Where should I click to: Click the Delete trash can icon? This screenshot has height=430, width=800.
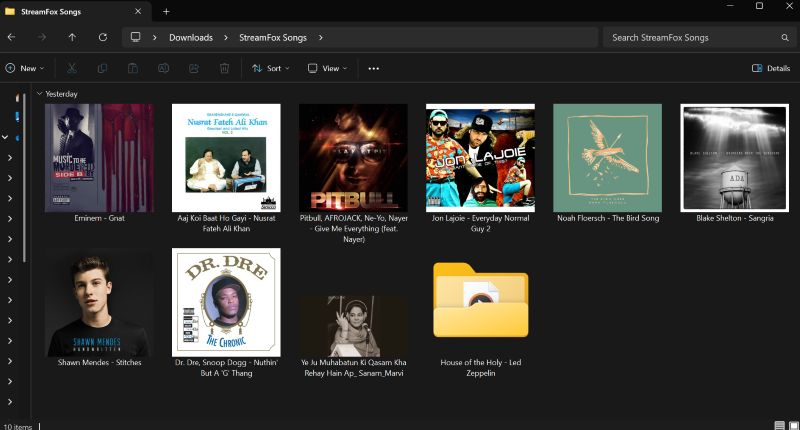(225, 69)
